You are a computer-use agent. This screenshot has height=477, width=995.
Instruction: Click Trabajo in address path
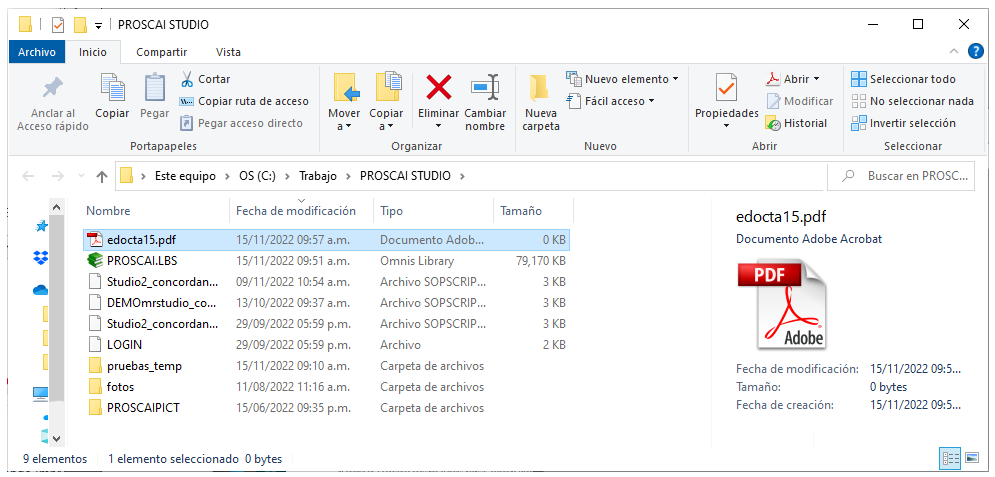(x=318, y=176)
